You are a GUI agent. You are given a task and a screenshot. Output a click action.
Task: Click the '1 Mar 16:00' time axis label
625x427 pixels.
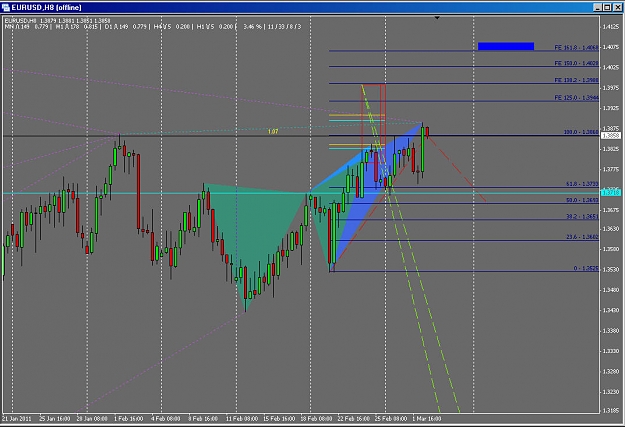(x=426, y=418)
